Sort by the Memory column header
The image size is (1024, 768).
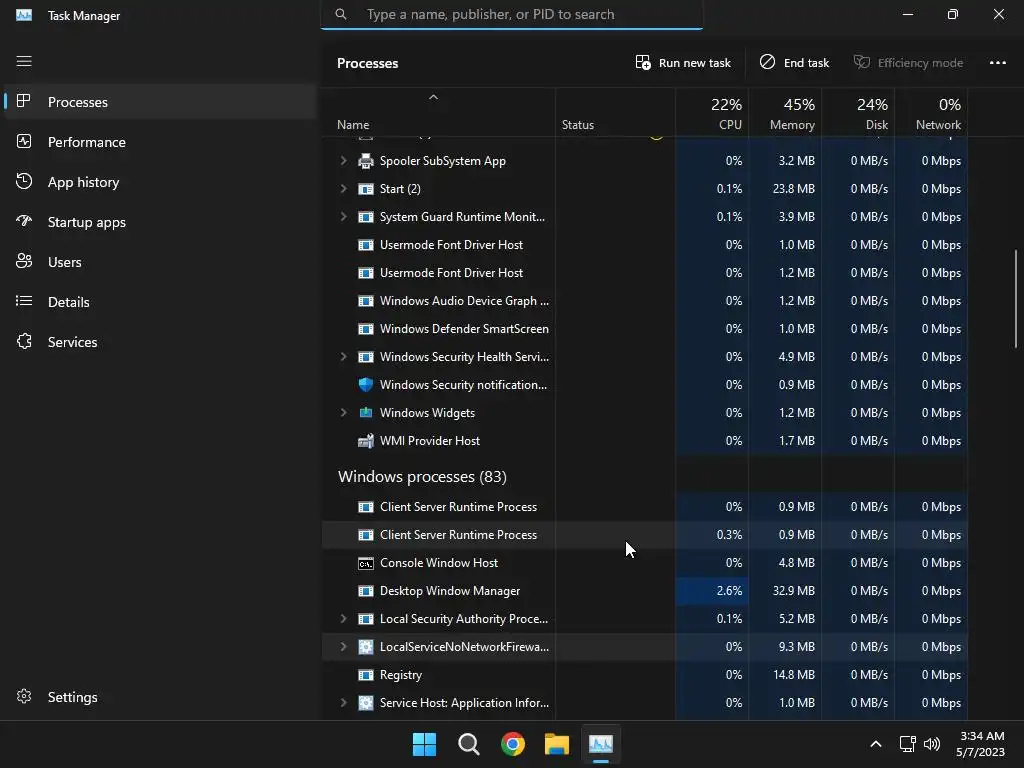click(785, 112)
